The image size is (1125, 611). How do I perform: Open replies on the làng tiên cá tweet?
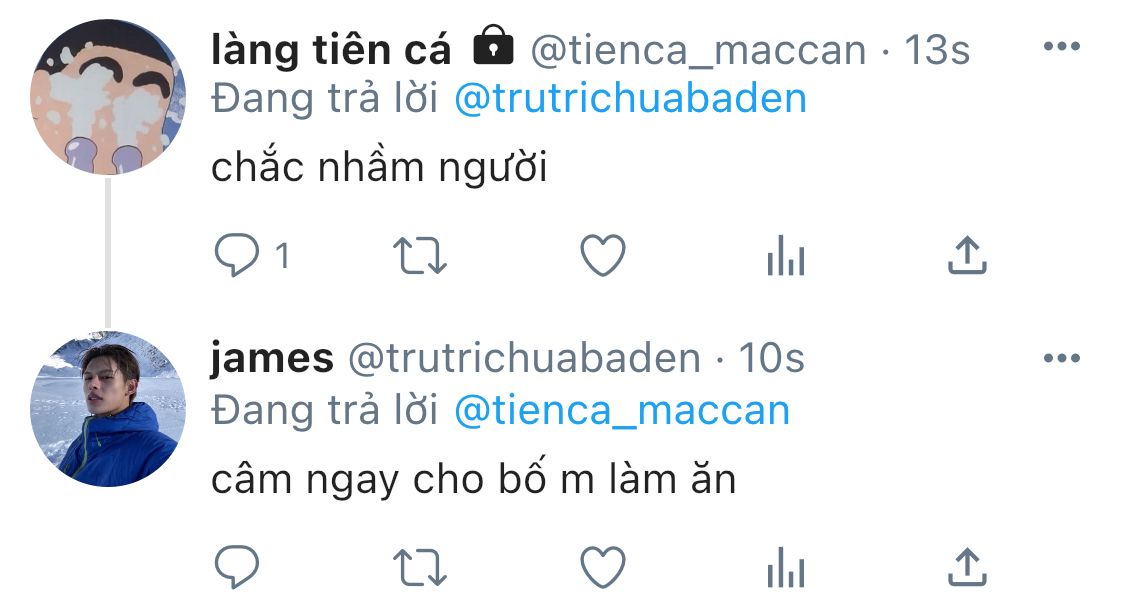coord(237,255)
